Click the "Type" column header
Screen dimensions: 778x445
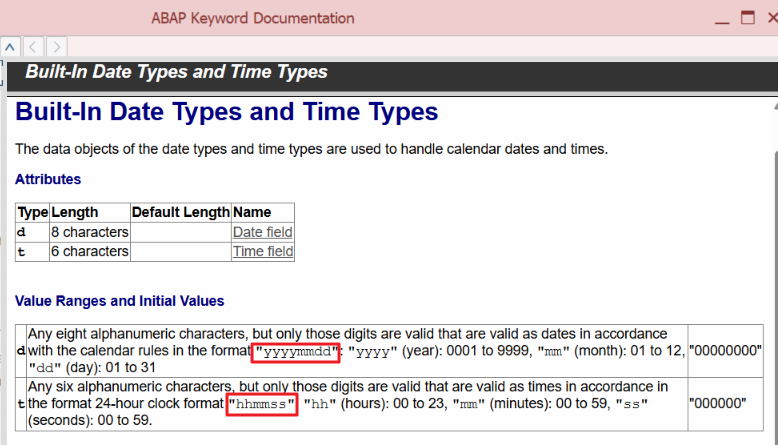32,212
